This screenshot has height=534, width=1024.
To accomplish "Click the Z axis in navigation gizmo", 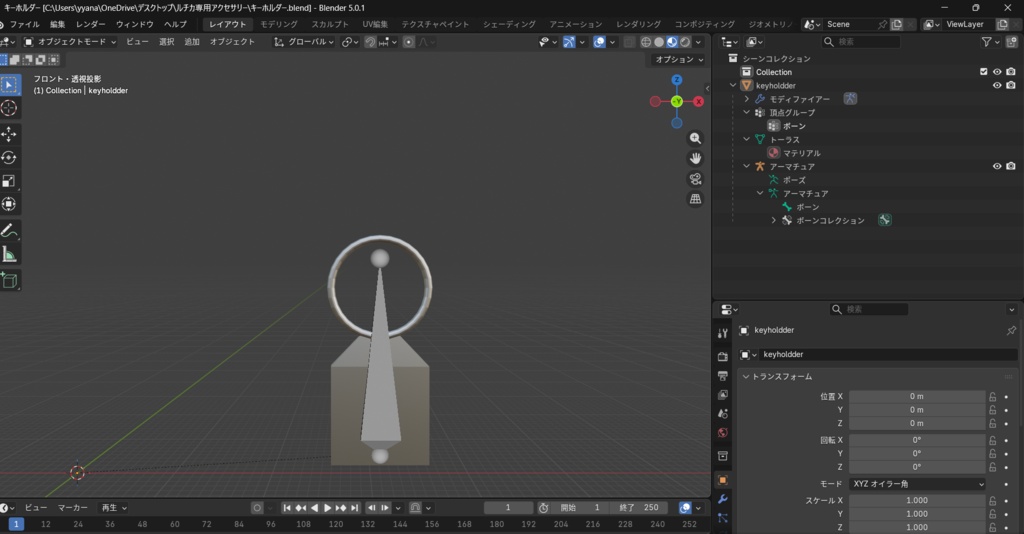I will pos(677,80).
